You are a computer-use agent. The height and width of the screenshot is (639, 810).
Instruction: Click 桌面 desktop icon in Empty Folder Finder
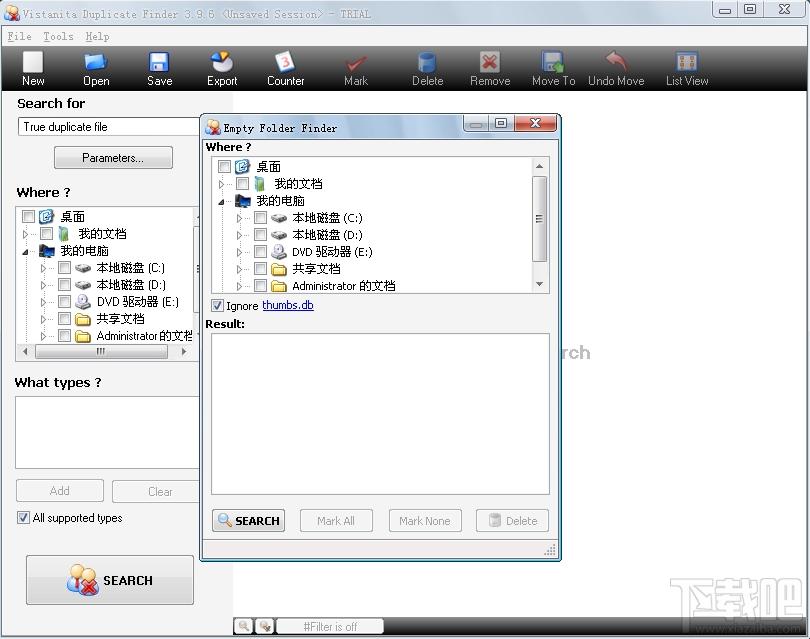tap(242, 166)
